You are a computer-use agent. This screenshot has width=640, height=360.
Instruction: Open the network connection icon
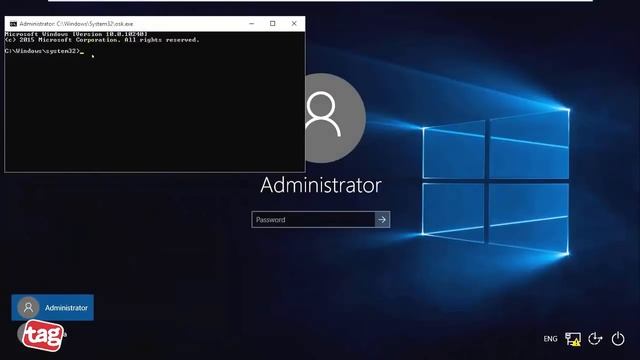click(x=573, y=339)
